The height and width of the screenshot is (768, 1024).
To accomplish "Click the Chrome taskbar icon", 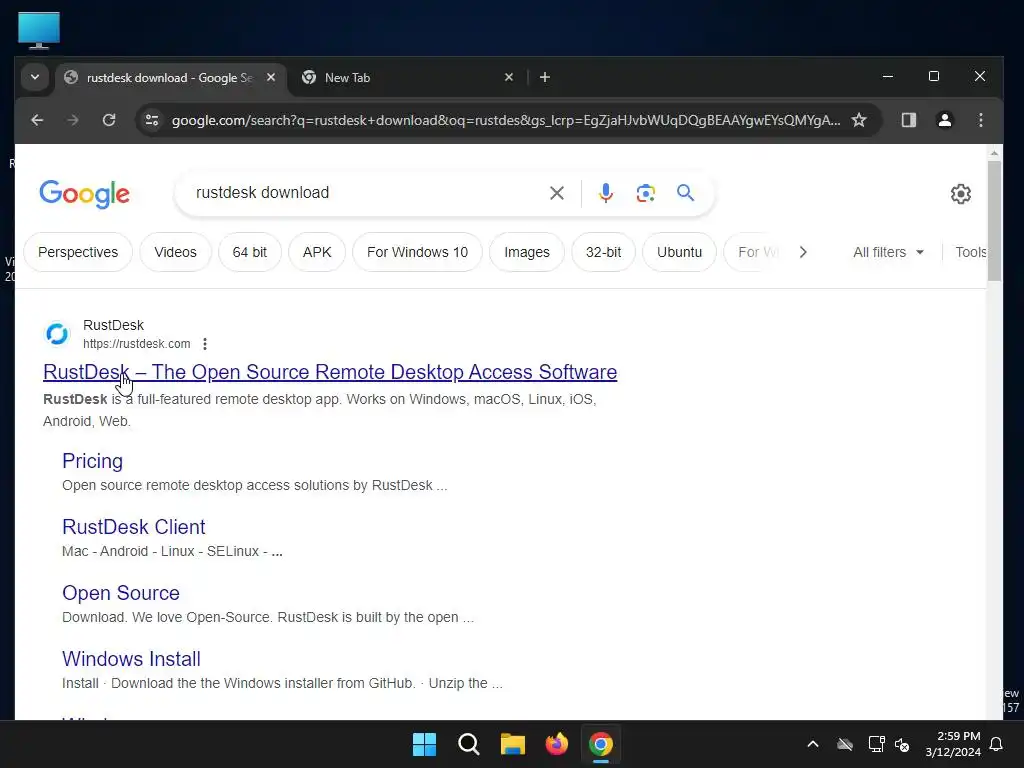I will click(x=601, y=744).
